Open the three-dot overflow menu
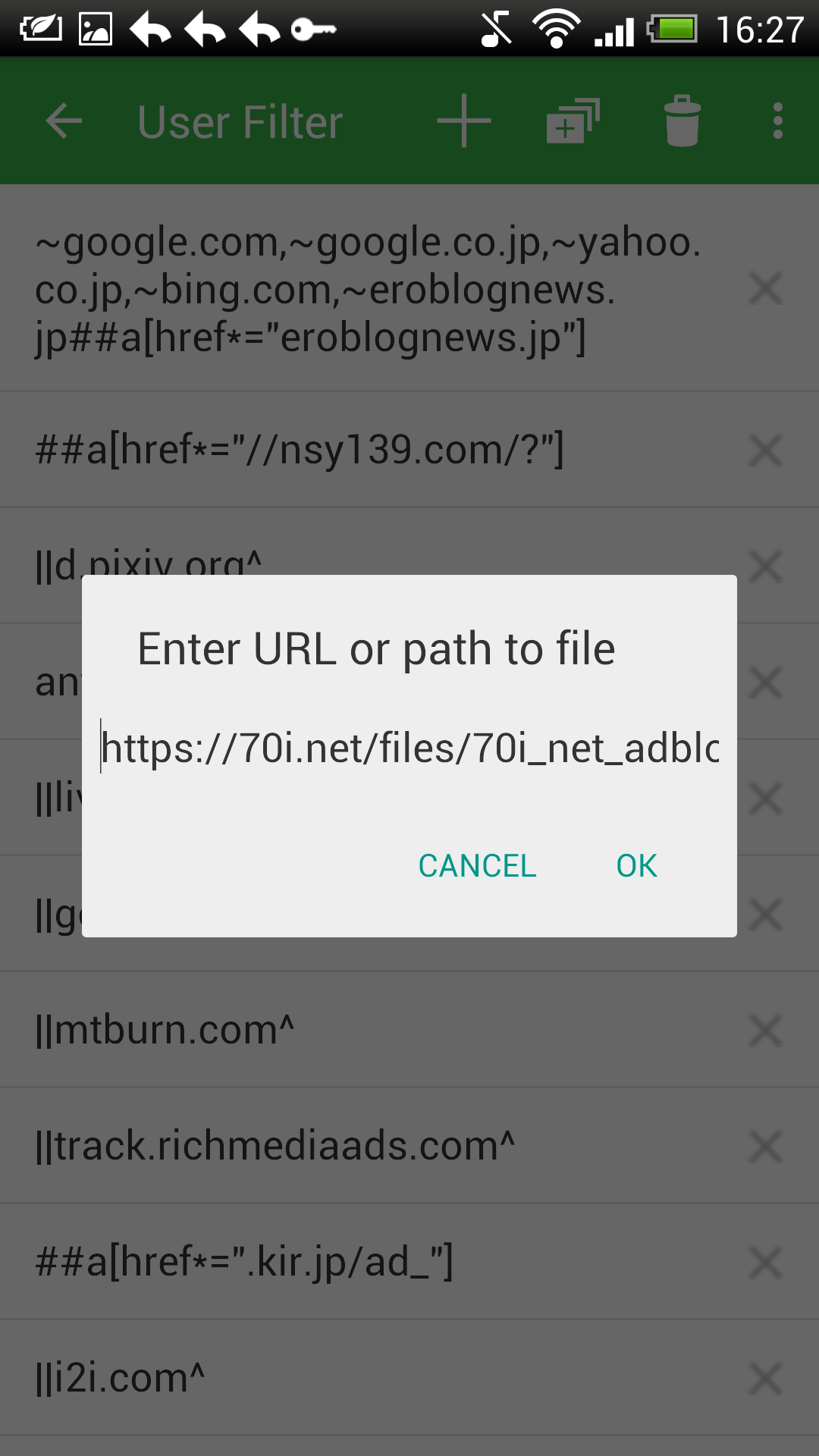The width and height of the screenshot is (819, 1456). pos(778,121)
